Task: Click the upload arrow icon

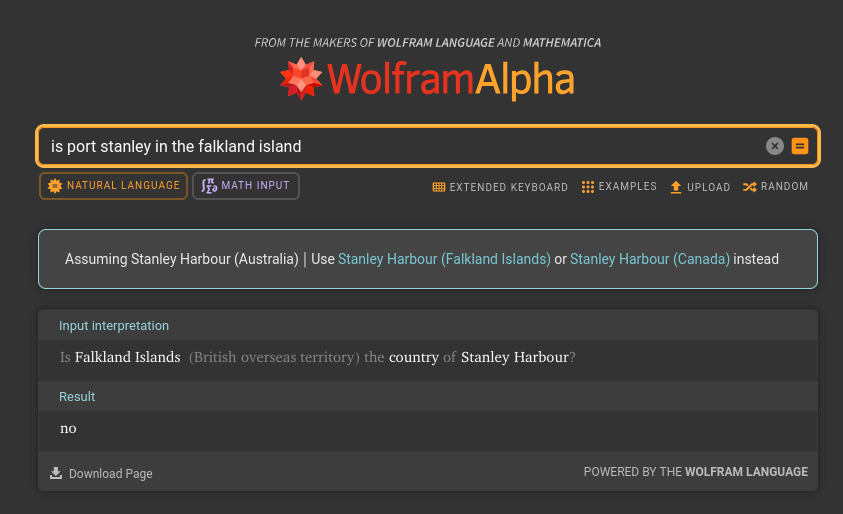Action: (676, 187)
